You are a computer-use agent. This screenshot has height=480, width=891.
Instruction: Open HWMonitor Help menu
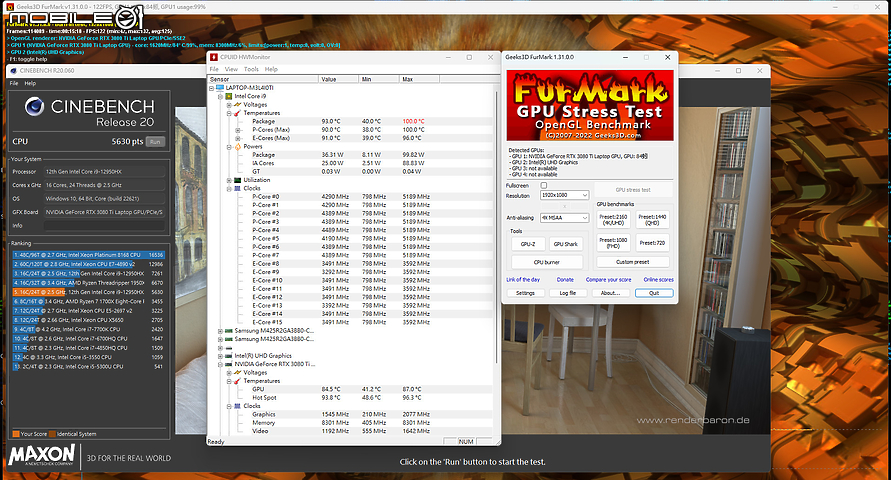[271, 69]
